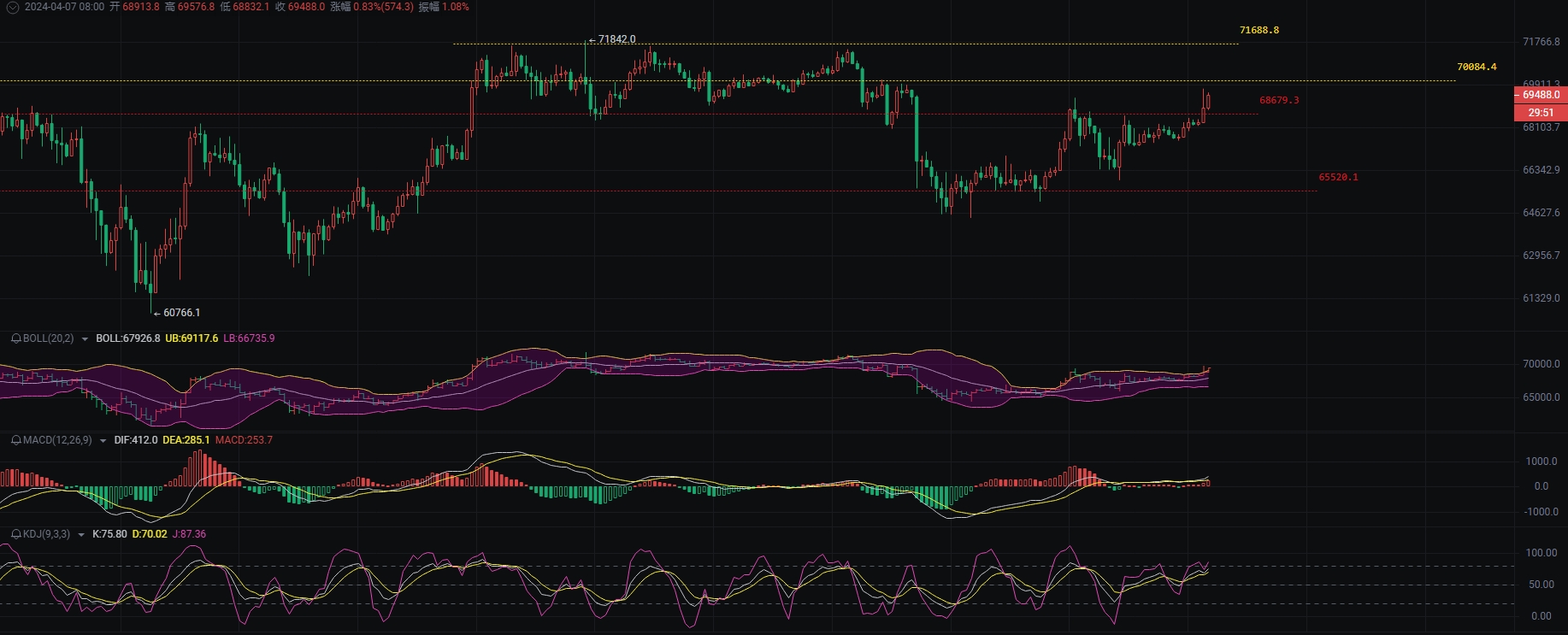Click the DEA:285.1 value in MACD header
The height and width of the screenshot is (635, 1568).
click(186, 440)
